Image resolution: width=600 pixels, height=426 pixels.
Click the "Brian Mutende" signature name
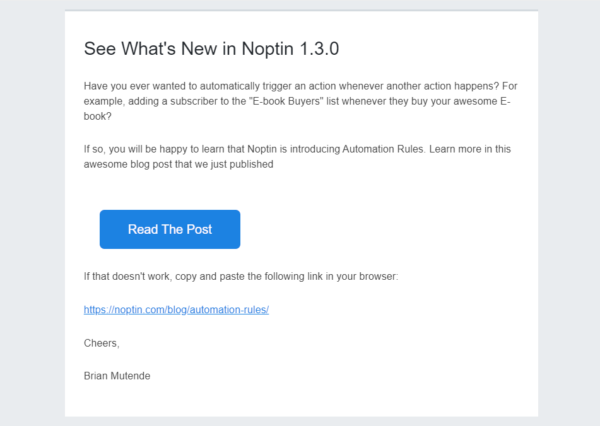tap(120, 376)
